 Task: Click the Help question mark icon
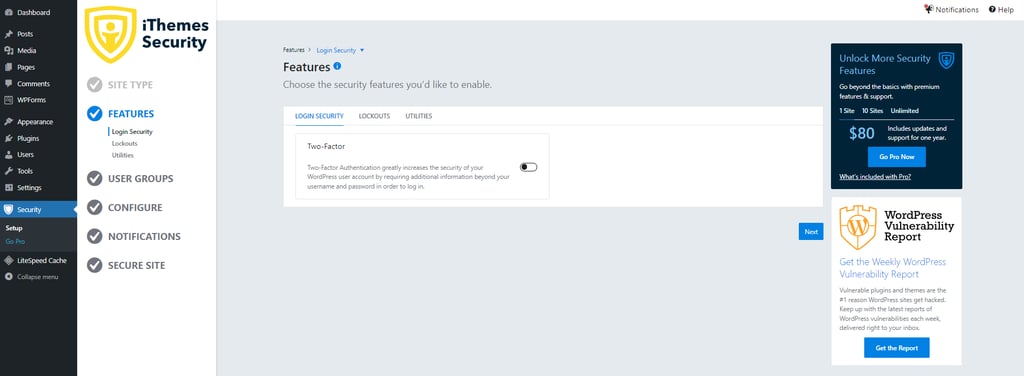[x=992, y=9]
